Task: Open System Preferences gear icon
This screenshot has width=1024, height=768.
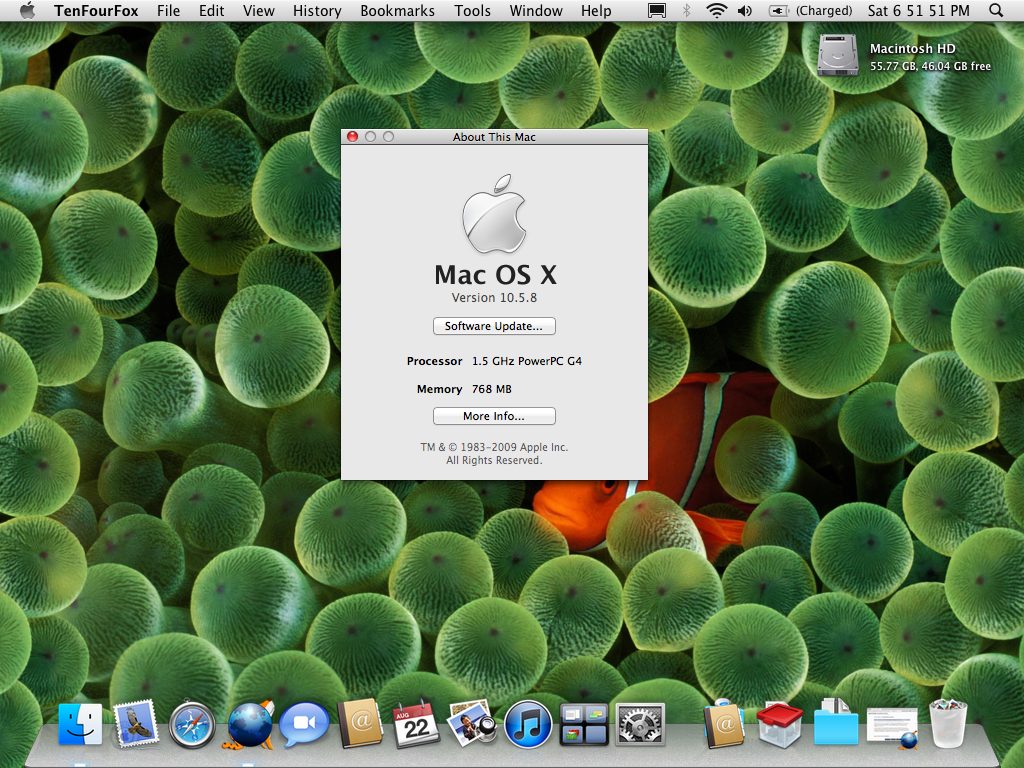Action: [x=640, y=724]
